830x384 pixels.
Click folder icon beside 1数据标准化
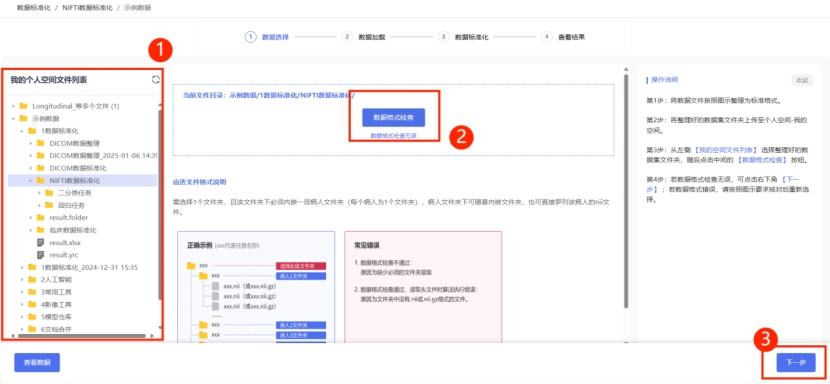point(32,131)
